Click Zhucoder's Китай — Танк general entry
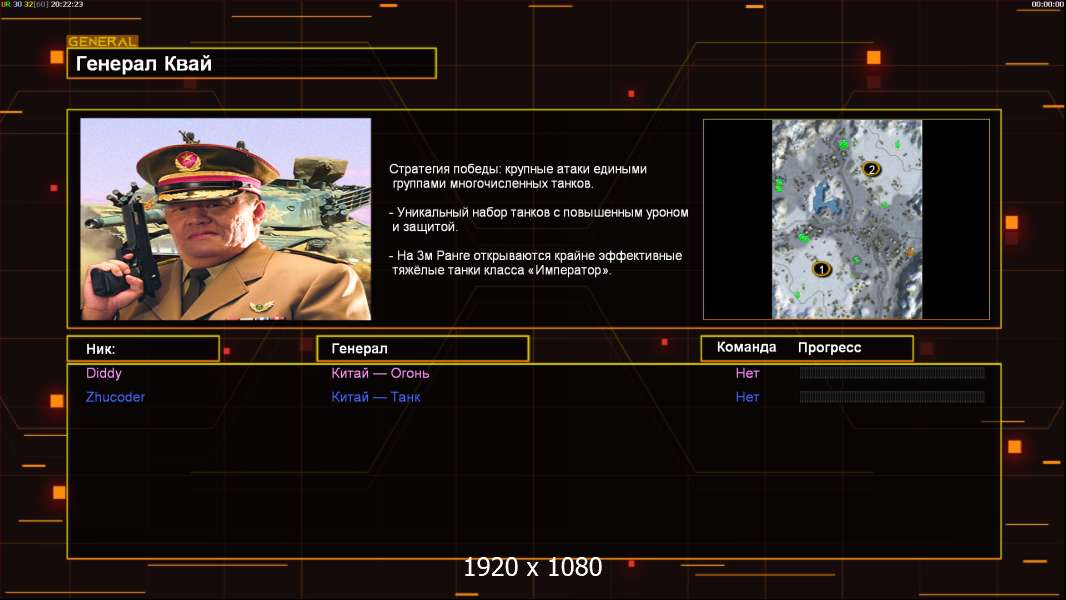1066x600 pixels. (x=376, y=397)
